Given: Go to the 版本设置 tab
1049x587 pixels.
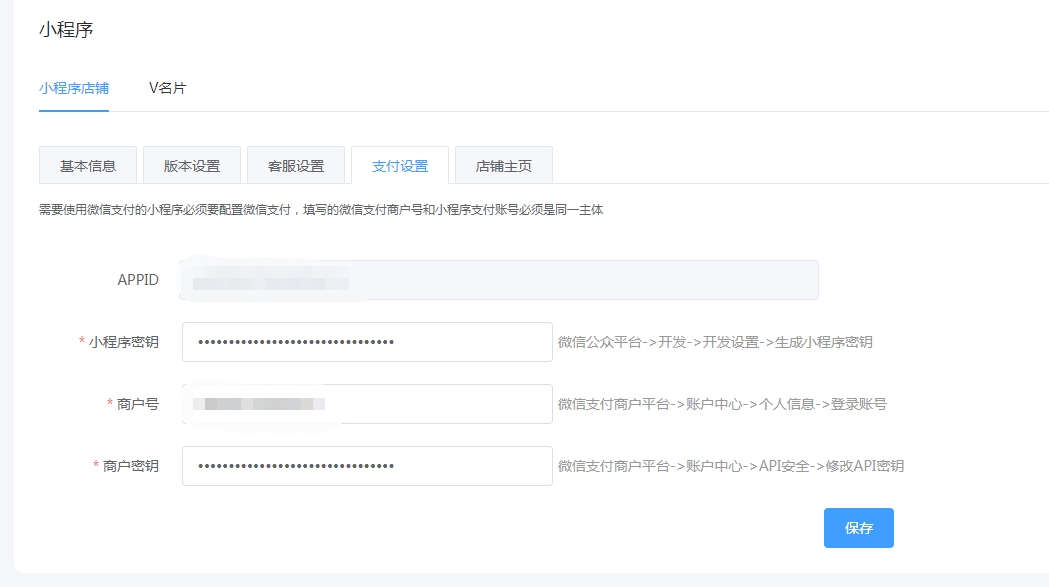Looking at the screenshot, I should click(192, 166).
